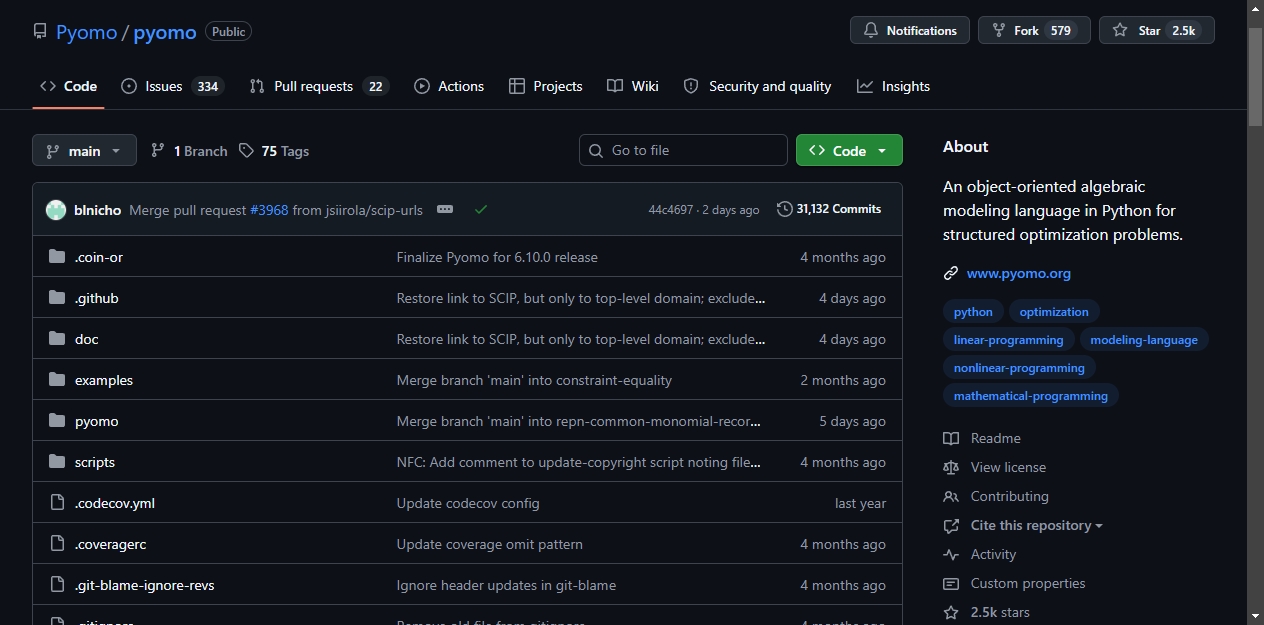Click file icon next to .coveragerc
This screenshot has width=1264, height=625.
click(x=57, y=544)
